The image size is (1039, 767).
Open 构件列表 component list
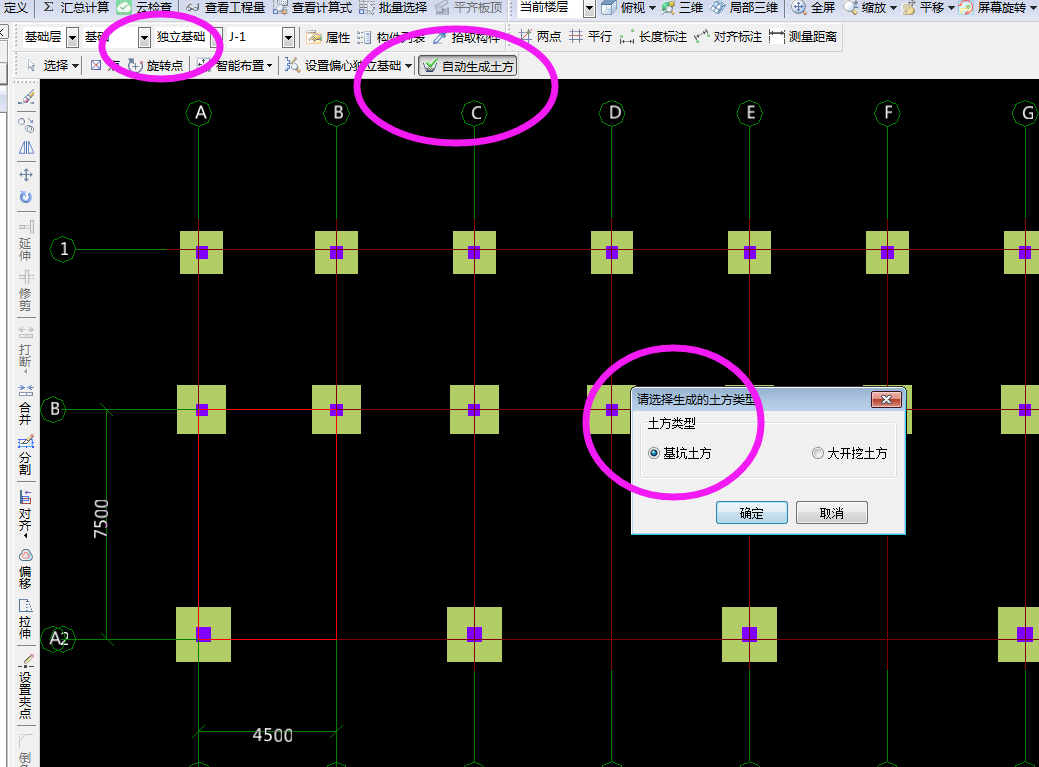coord(391,37)
